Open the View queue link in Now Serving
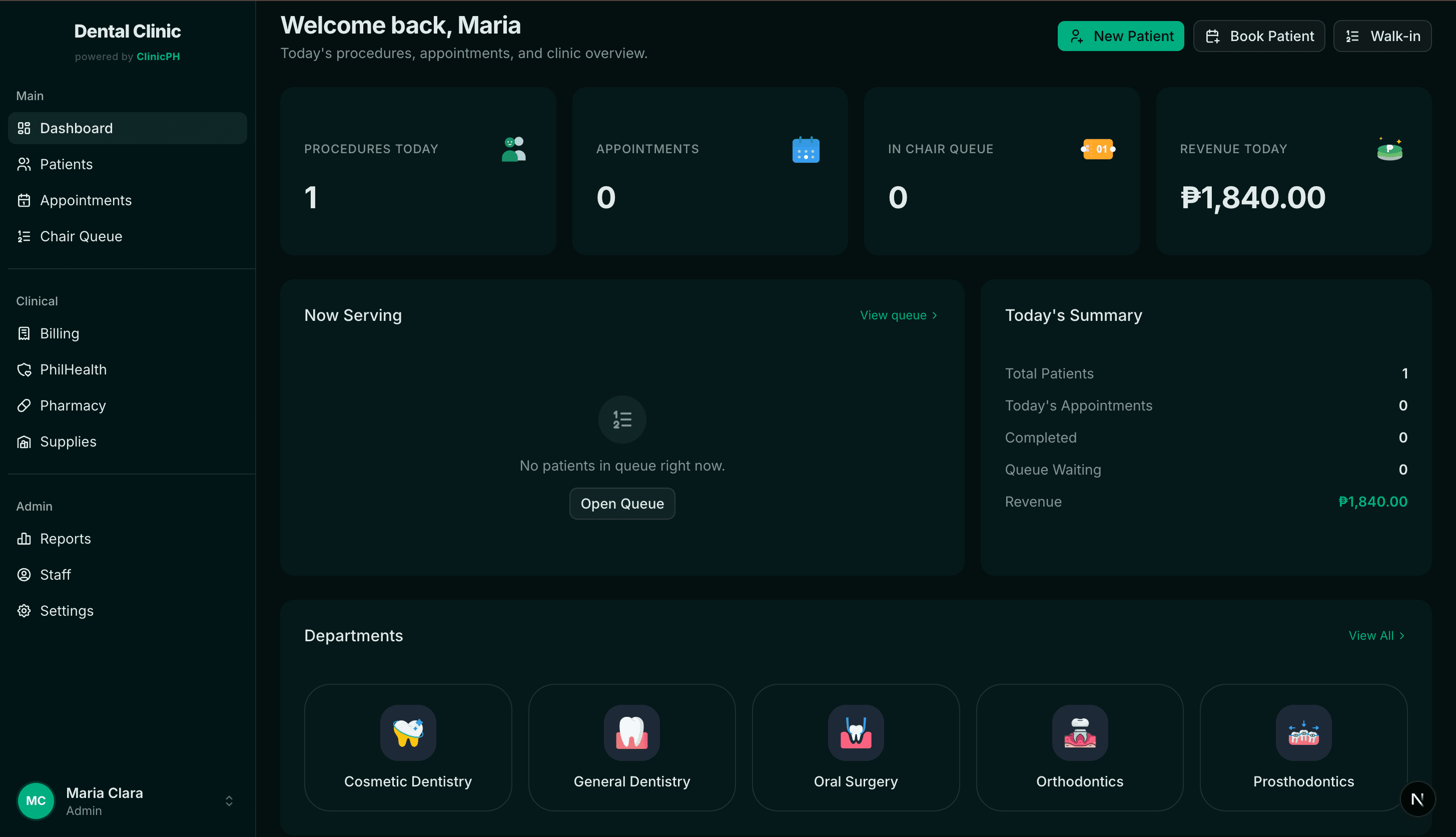The height and width of the screenshot is (837, 1456). (x=898, y=315)
